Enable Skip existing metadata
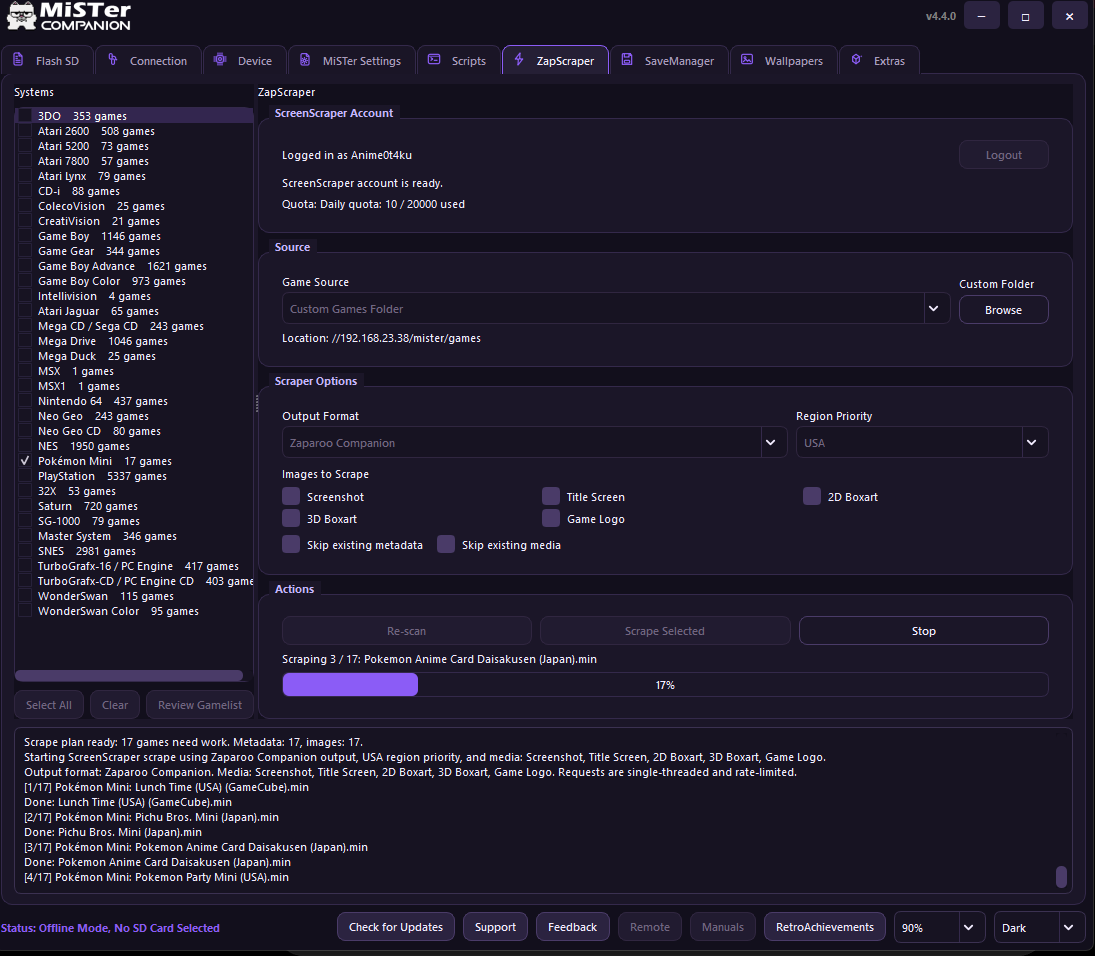The width and height of the screenshot is (1095, 956). click(291, 545)
